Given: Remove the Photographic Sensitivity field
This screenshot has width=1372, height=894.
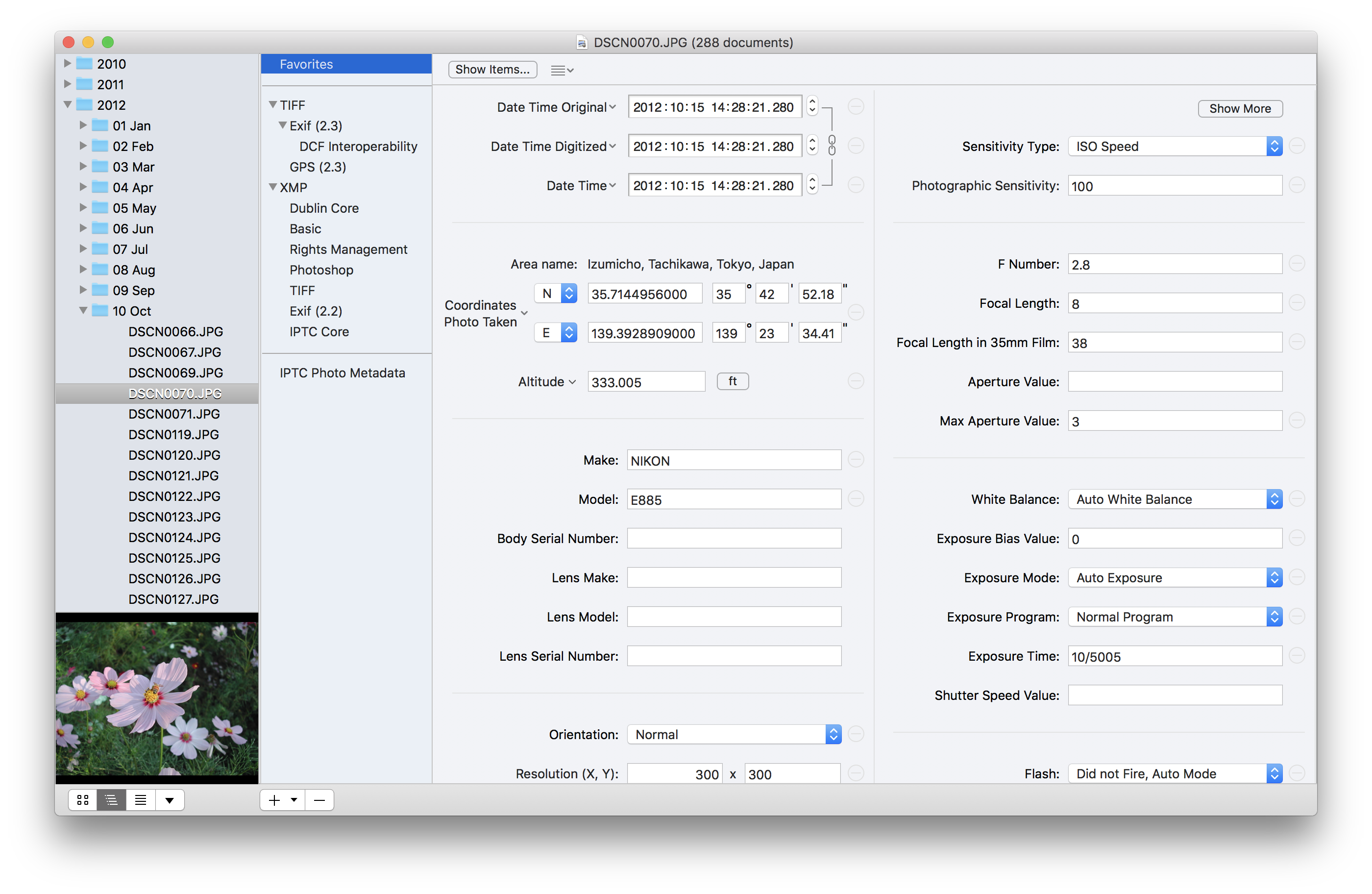Looking at the screenshot, I should click(1297, 185).
